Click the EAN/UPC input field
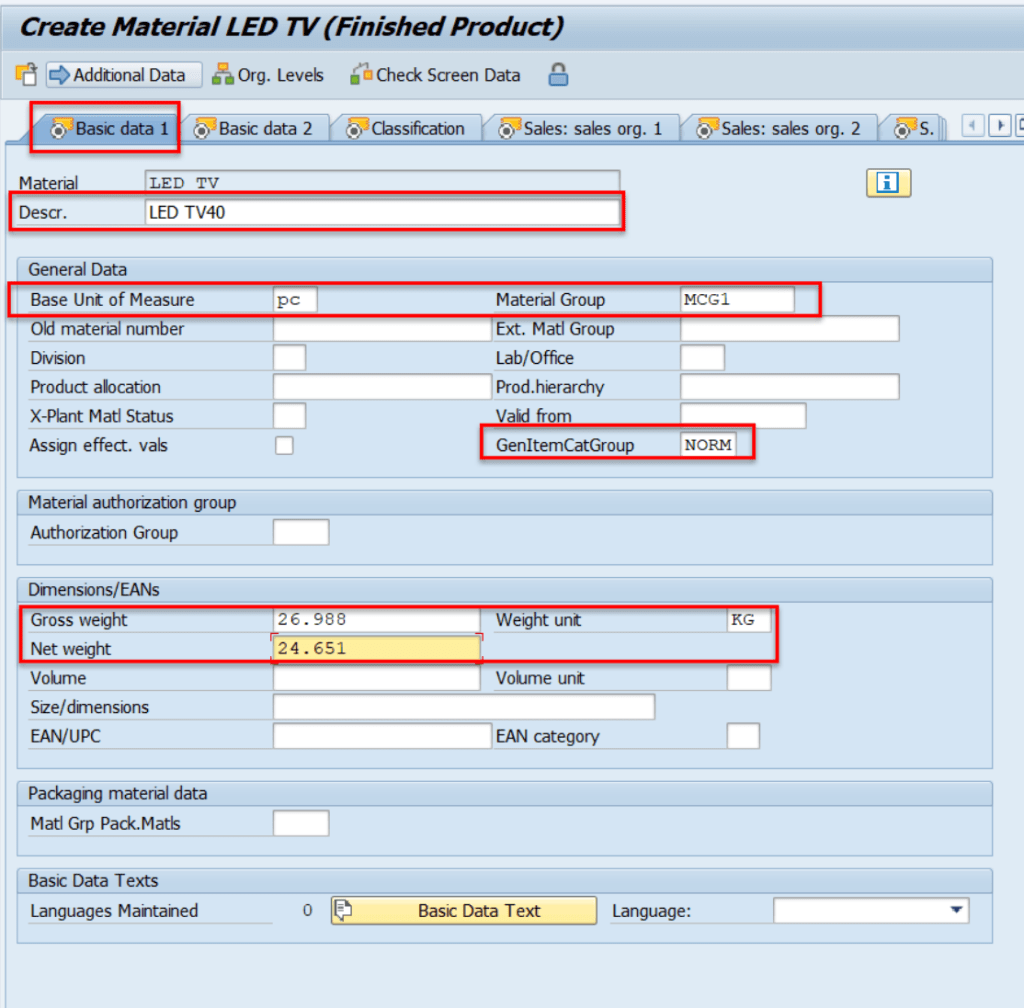The width and height of the screenshot is (1024, 1008). [382, 737]
